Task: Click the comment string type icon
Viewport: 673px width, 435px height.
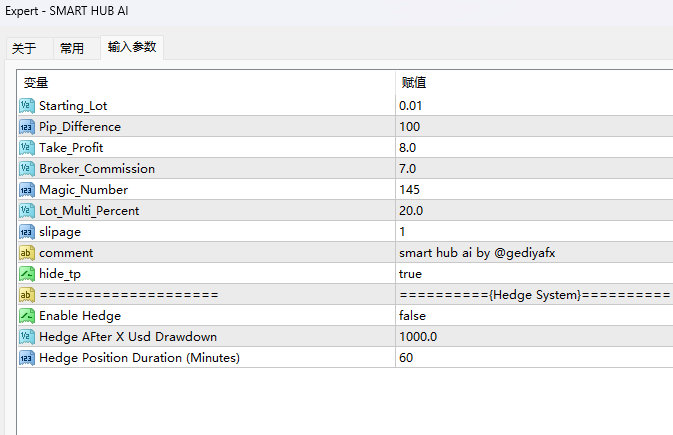Action: (27, 253)
